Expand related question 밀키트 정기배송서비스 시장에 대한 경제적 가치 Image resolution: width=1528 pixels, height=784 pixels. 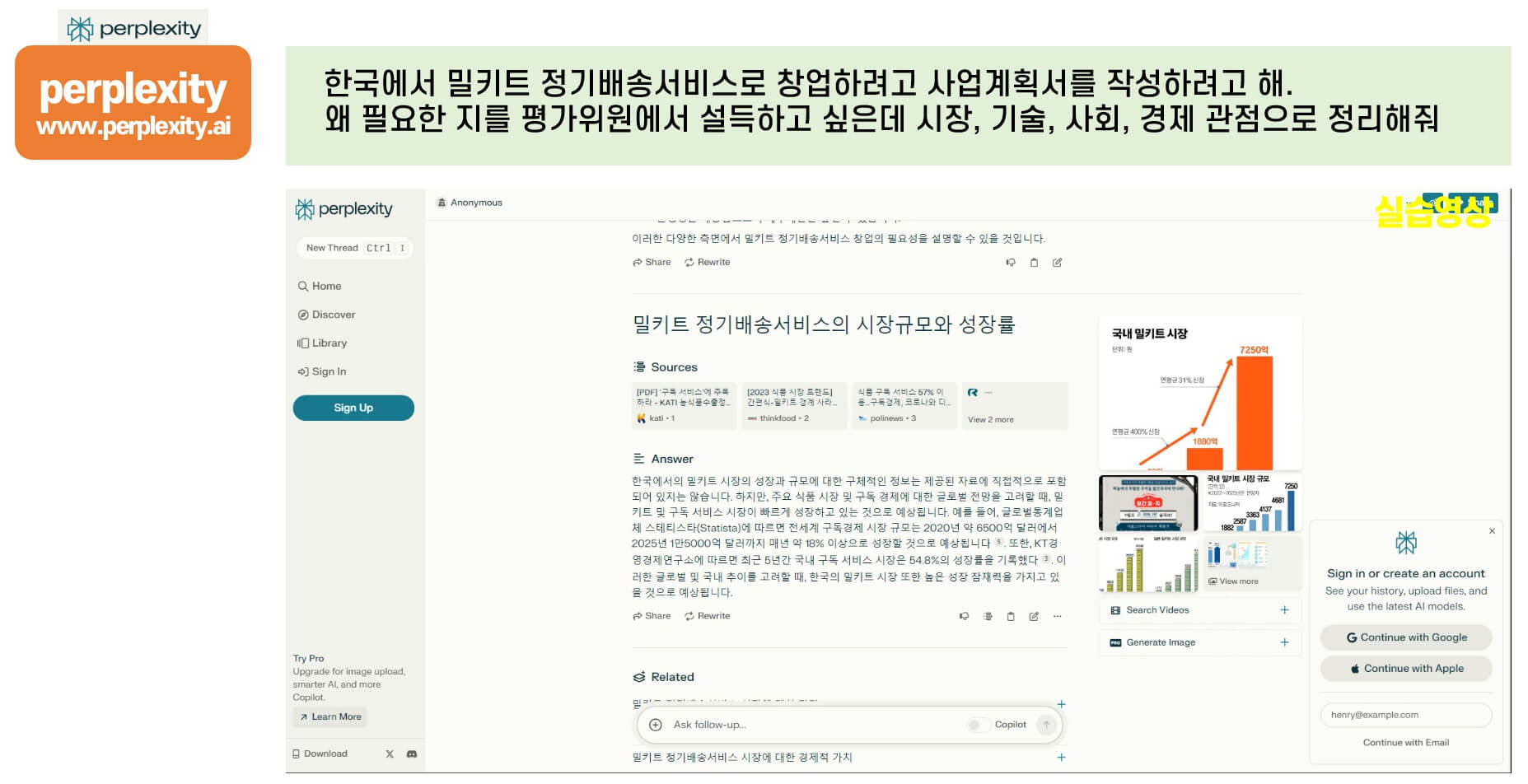point(849,757)
